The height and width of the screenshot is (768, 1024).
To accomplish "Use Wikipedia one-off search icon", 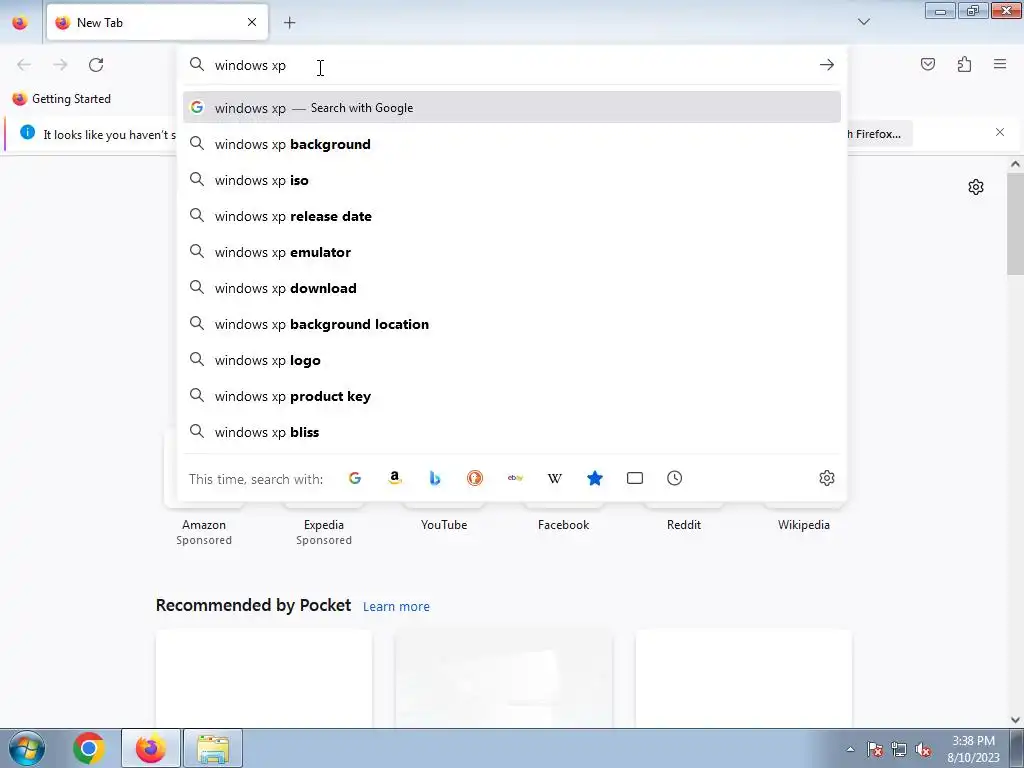I will 554,478.
